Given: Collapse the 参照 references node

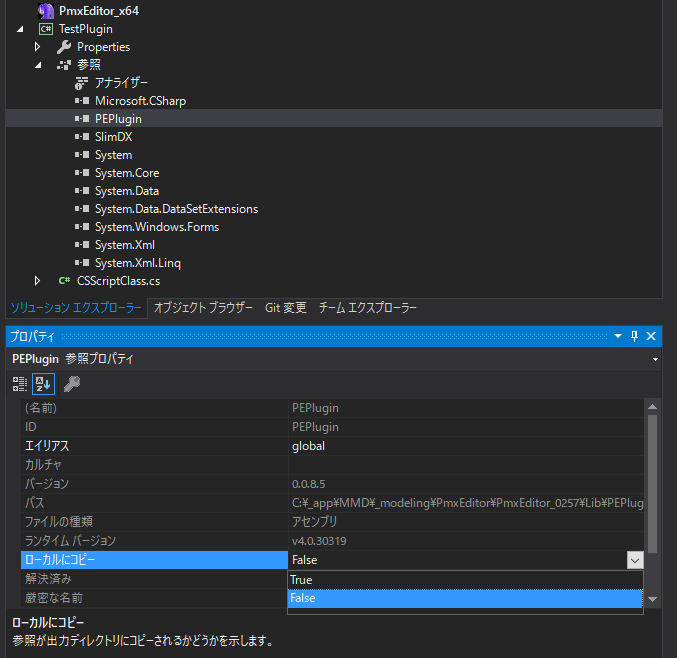Looking at the screenshot, I should [x=38, y=65].
